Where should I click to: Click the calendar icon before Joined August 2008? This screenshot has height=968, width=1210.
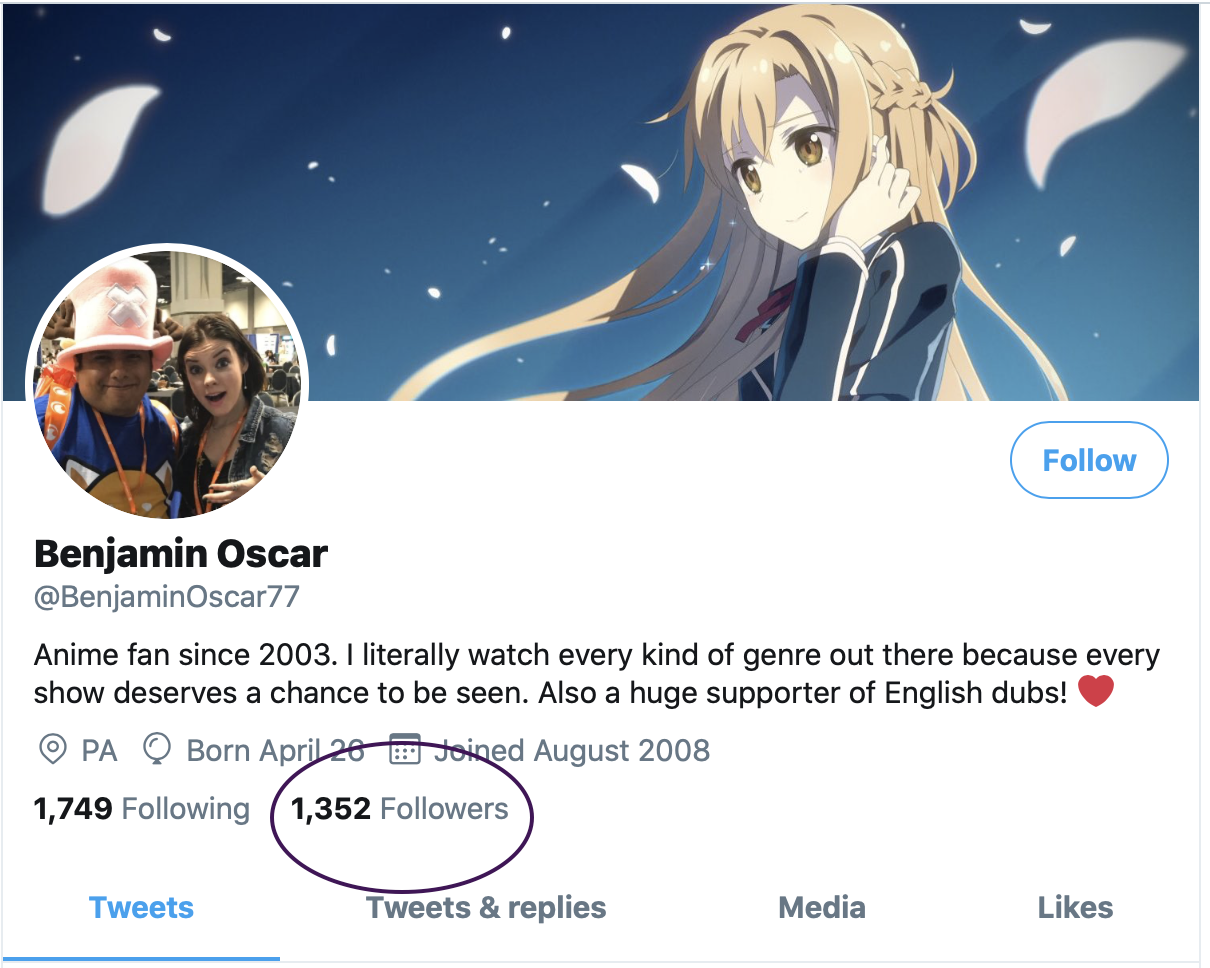pyautogui.click(x=404, y=750)
